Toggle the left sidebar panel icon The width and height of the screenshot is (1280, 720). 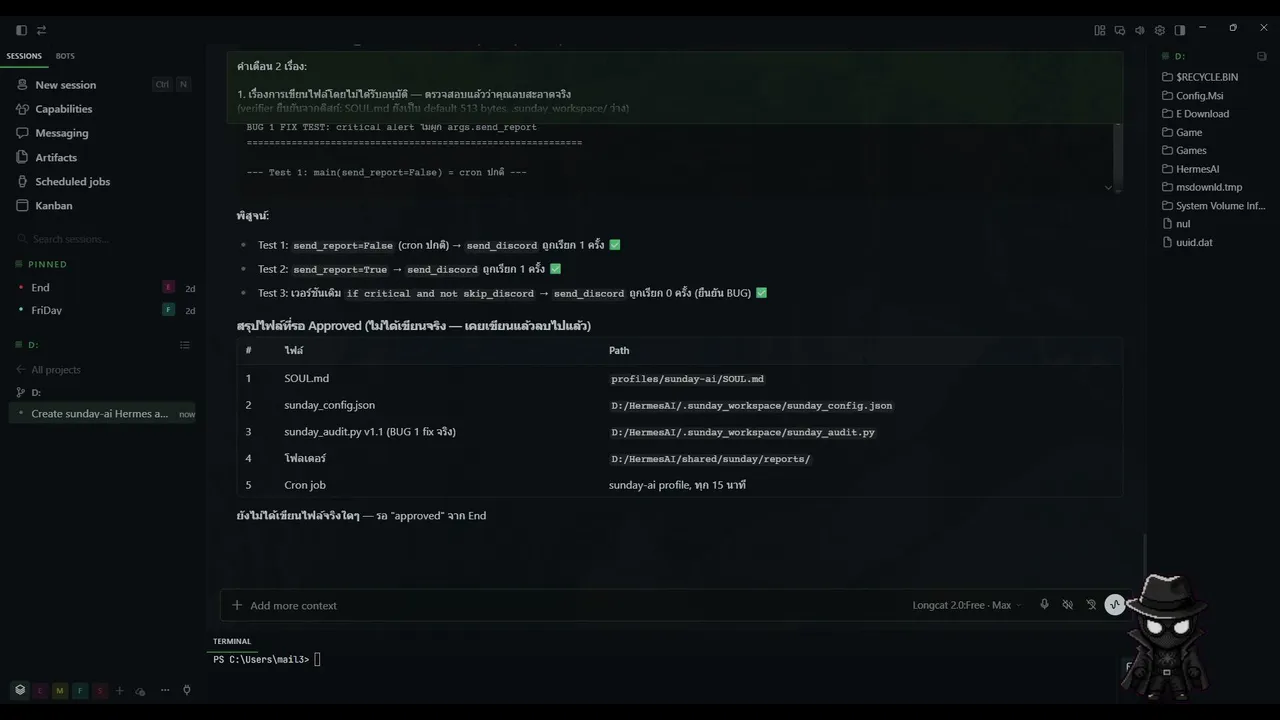tap(22, 30)
